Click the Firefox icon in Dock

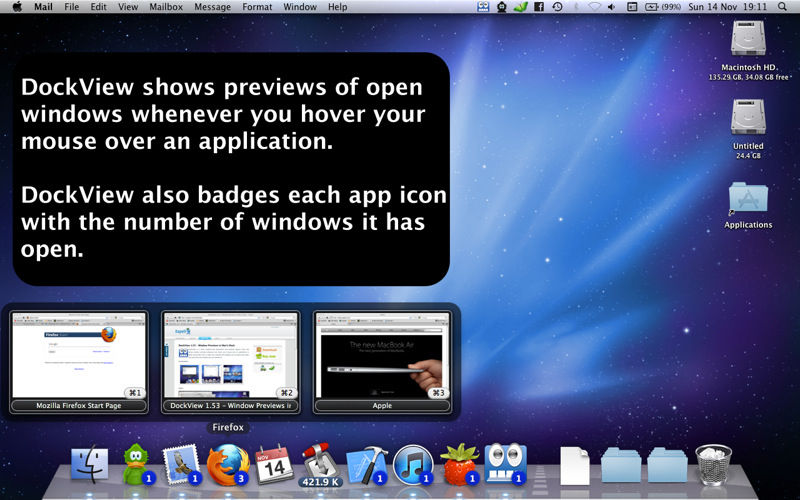point(228,464)
